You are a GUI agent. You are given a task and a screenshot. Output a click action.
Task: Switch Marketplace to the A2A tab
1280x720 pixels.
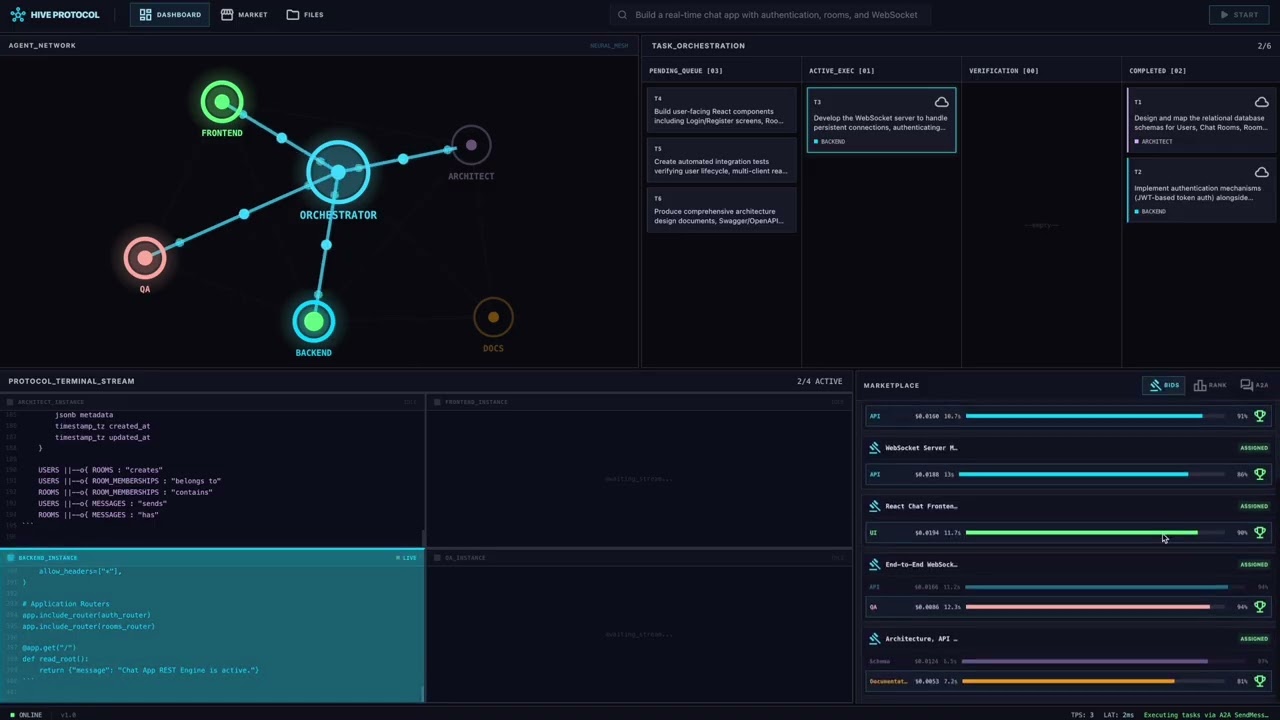1254,385
